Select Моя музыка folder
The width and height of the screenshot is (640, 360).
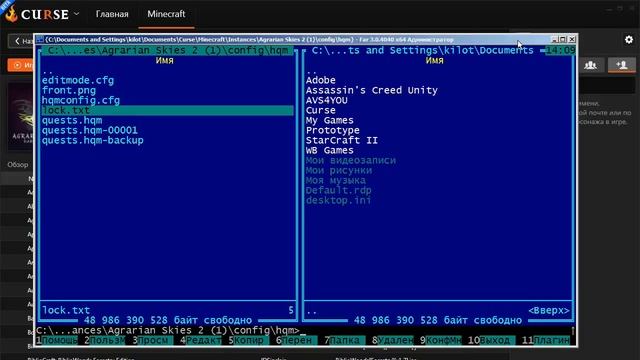tap(336, 180)
